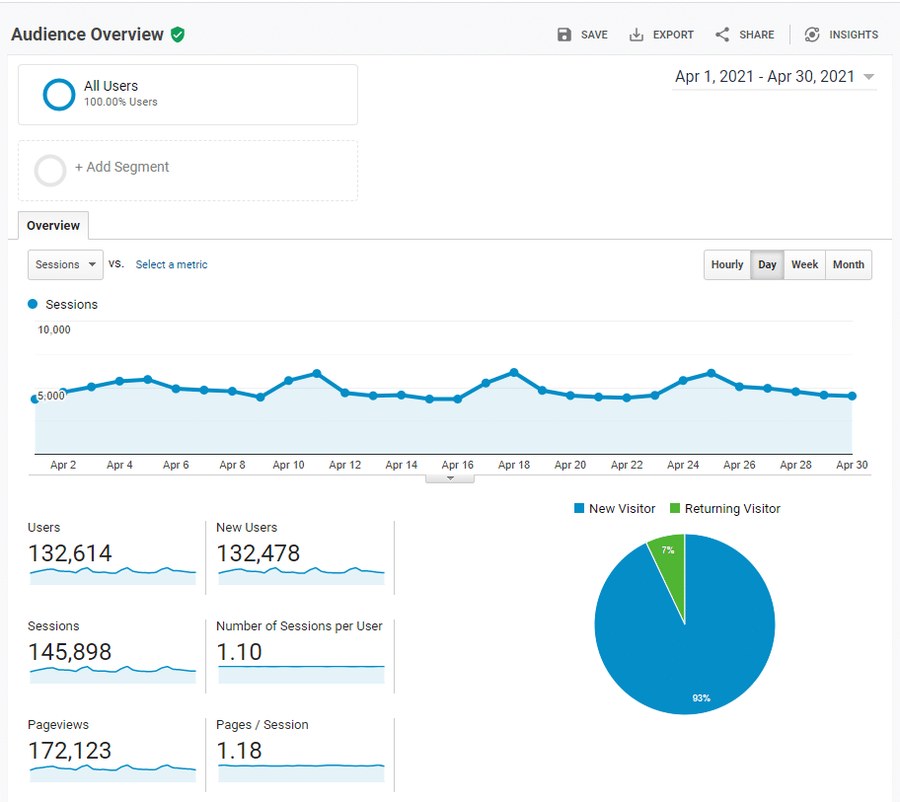Click the EXPORT button label
Screen dimensions: 900x802
tap(673, 35)
